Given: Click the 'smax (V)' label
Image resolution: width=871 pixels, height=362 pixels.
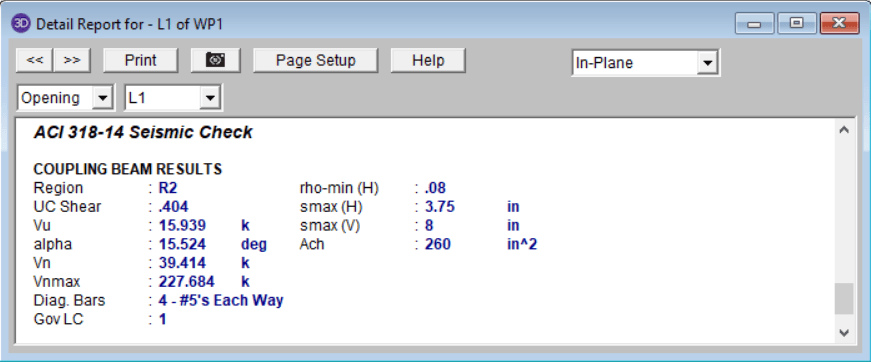Looking at the screenshot, I should click(329, 225).
